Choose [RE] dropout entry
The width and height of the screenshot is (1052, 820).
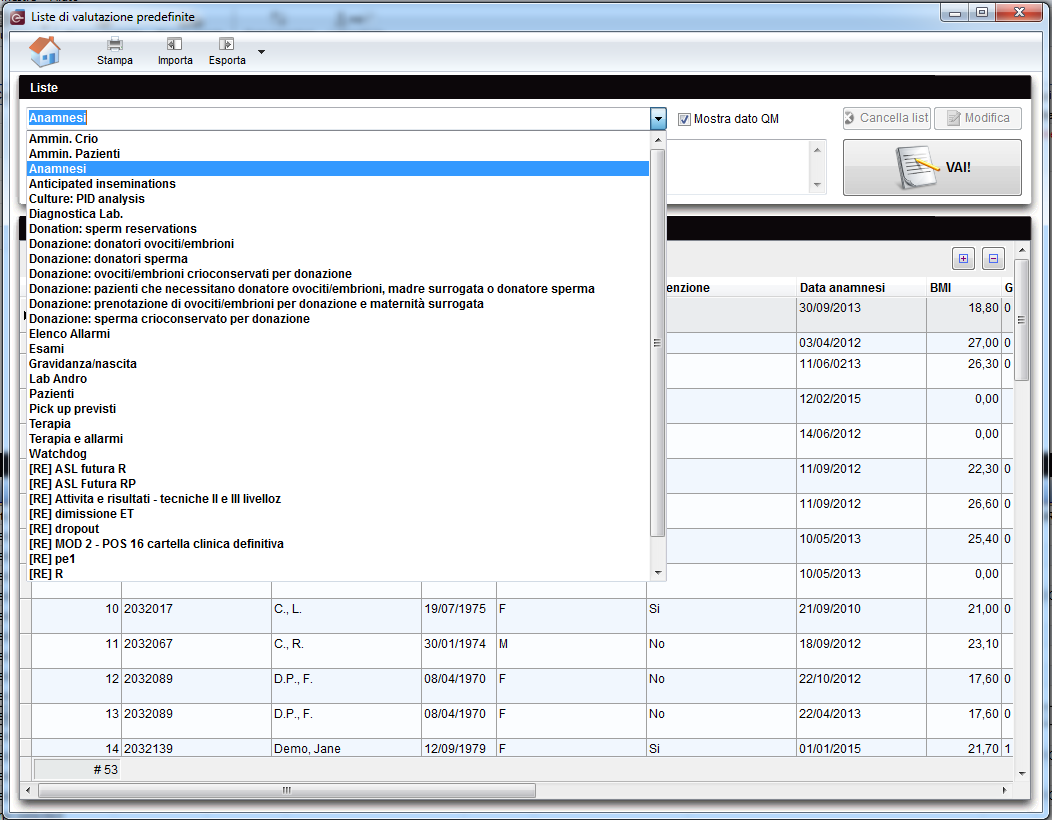[x=337, y=529]
